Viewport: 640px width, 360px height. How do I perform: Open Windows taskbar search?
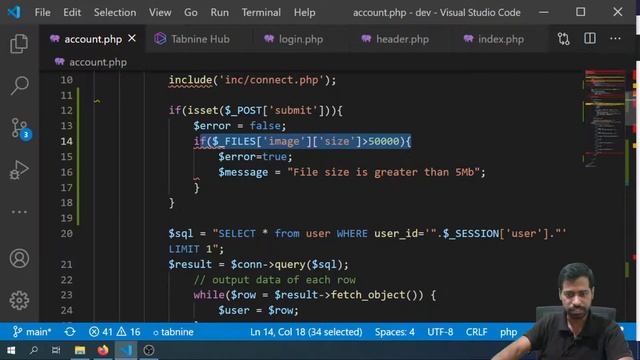point(33,350)
